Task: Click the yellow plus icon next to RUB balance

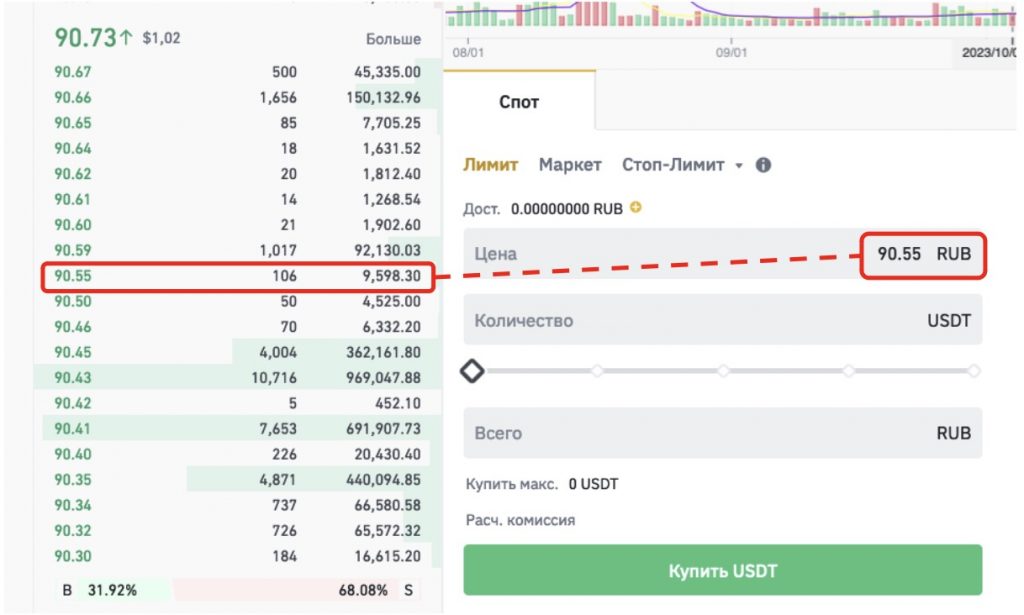Action: (635, 209)
